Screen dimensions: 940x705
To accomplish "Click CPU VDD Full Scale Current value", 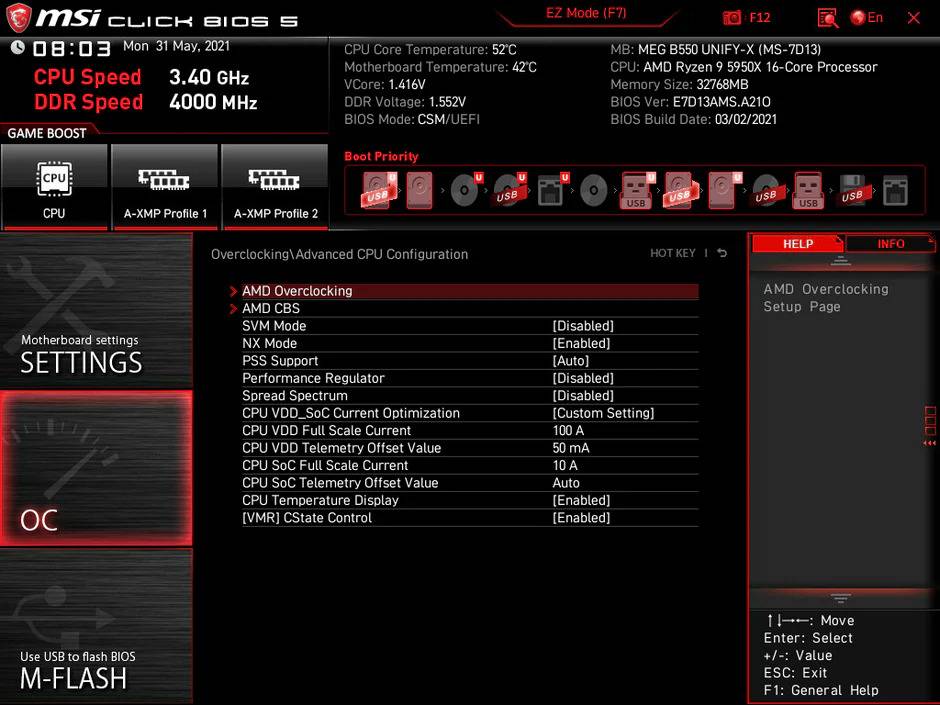I will pos(568,431).
